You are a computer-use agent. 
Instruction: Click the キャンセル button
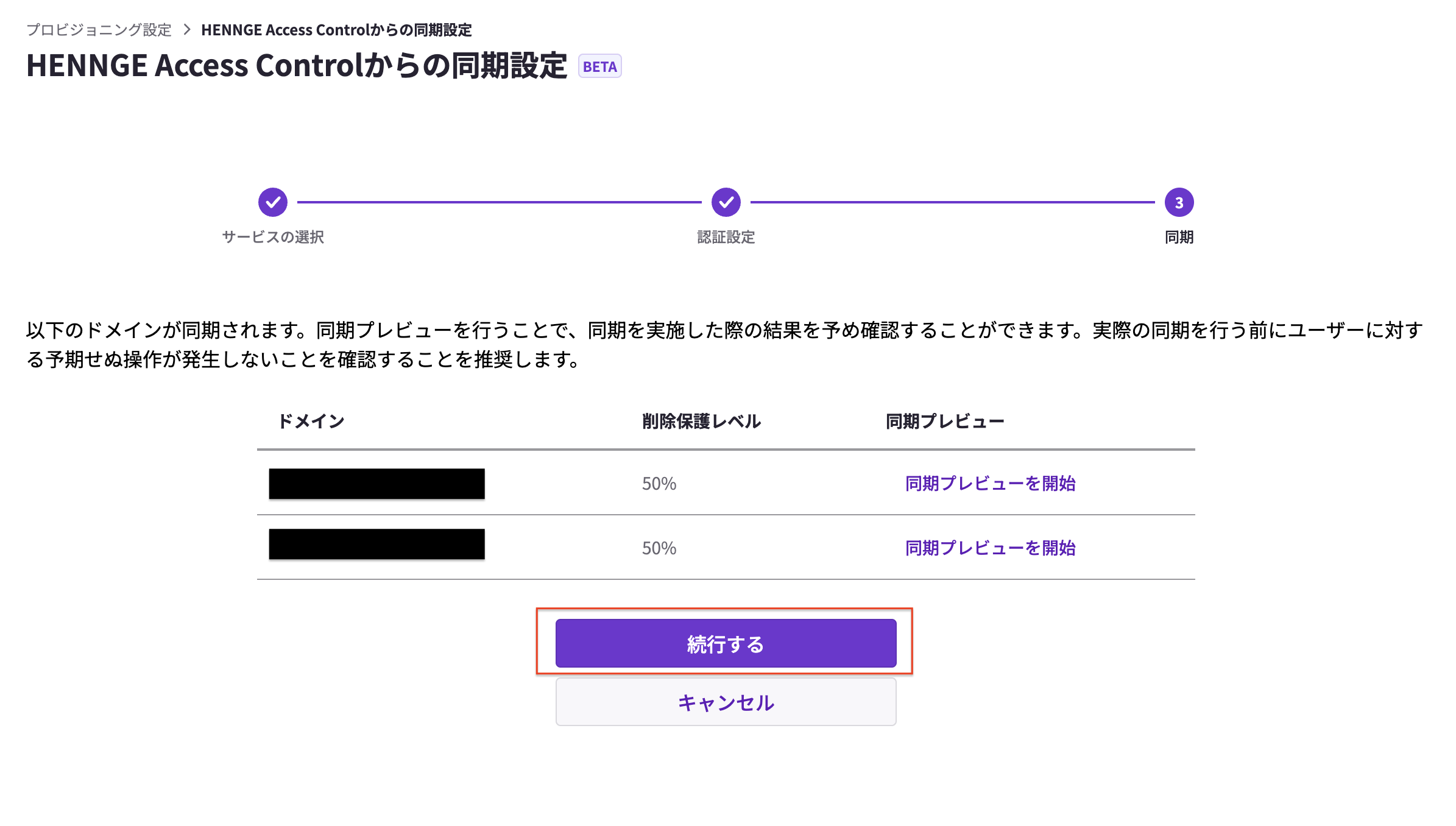click(725, 702)
